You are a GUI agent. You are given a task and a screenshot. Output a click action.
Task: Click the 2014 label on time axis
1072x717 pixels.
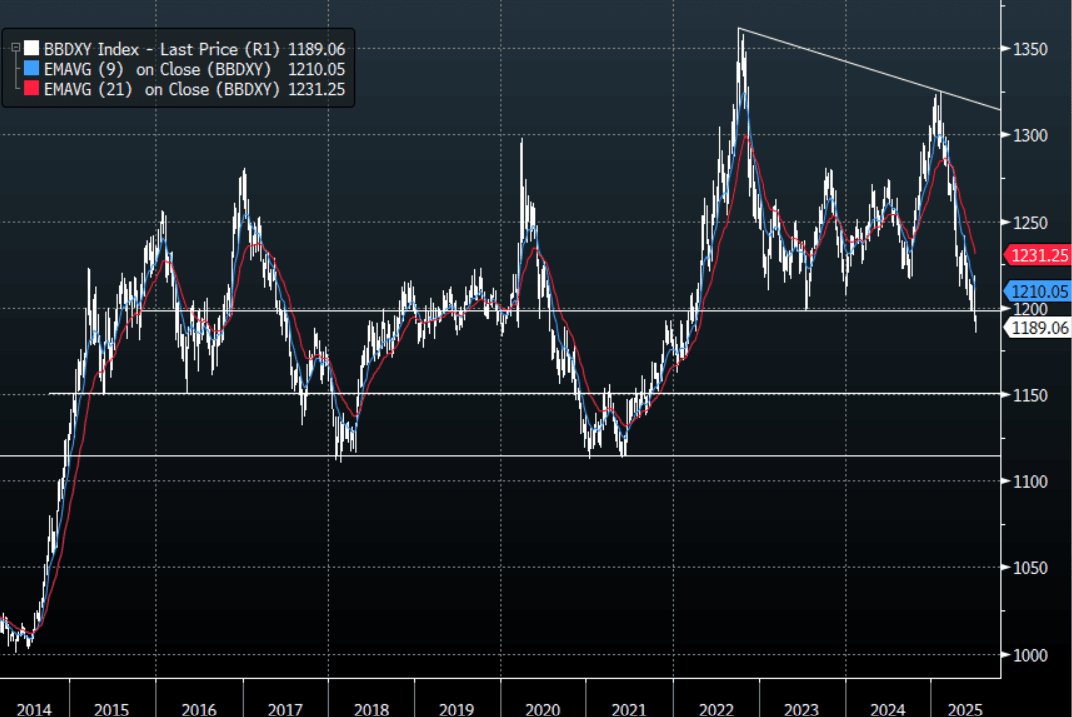[26, 709]
